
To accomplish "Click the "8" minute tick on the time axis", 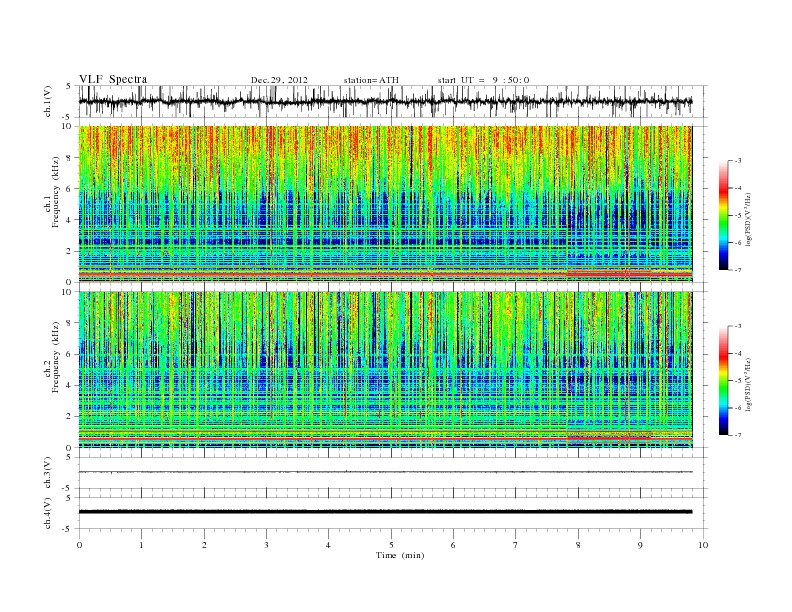I will [578, 545].
